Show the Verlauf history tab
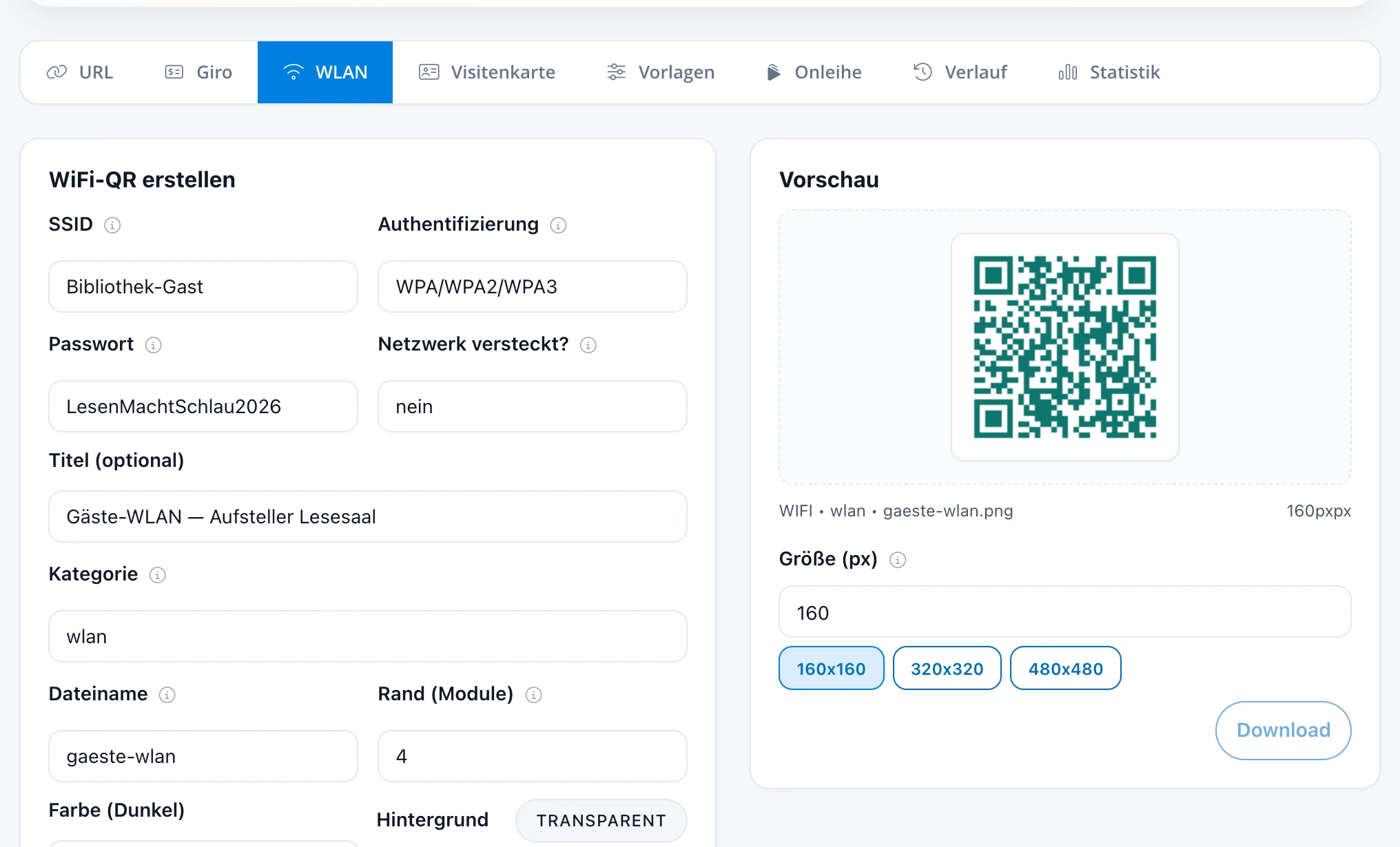 coord(960,72)
